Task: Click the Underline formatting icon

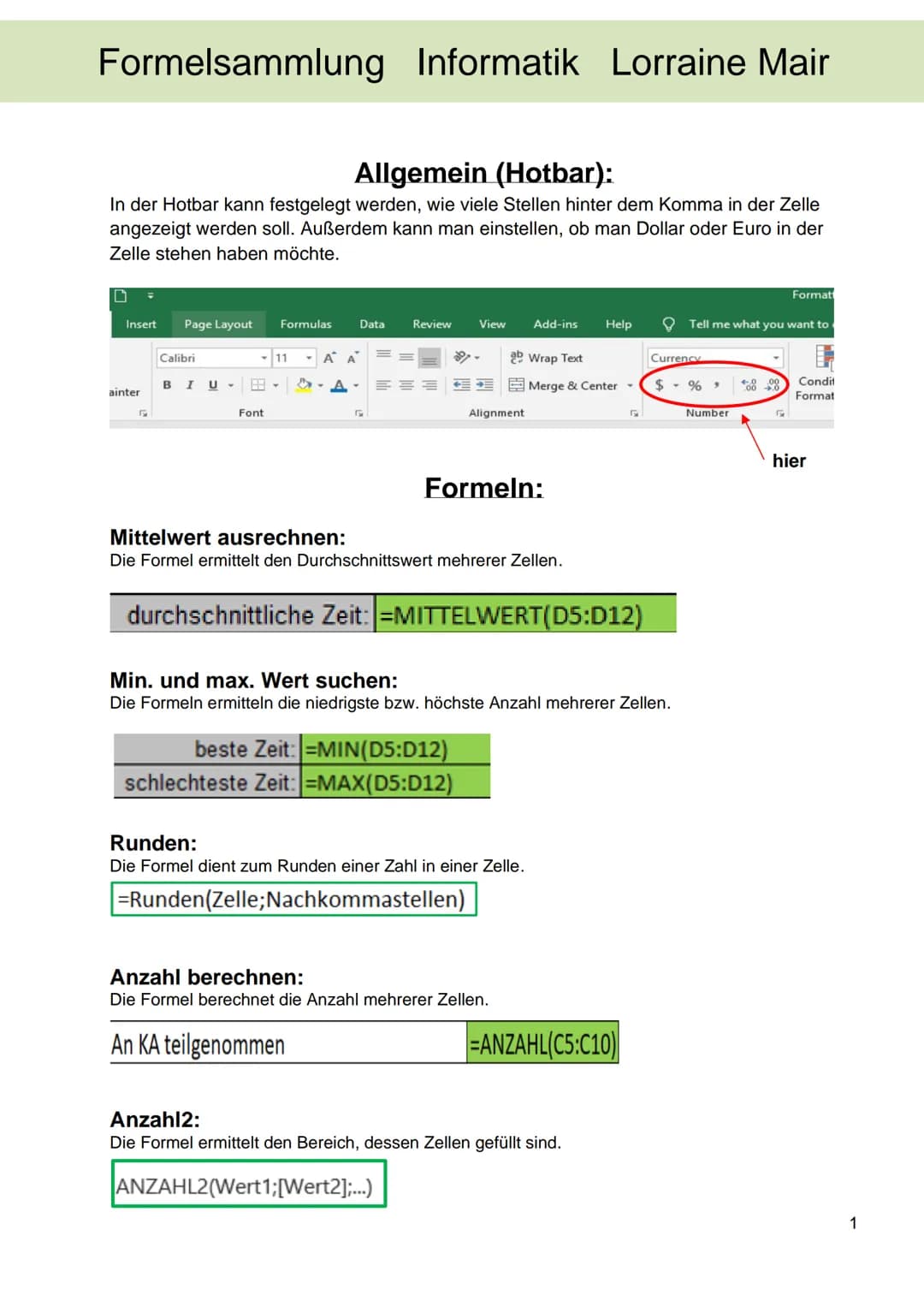Action: [x=213, y=385]
